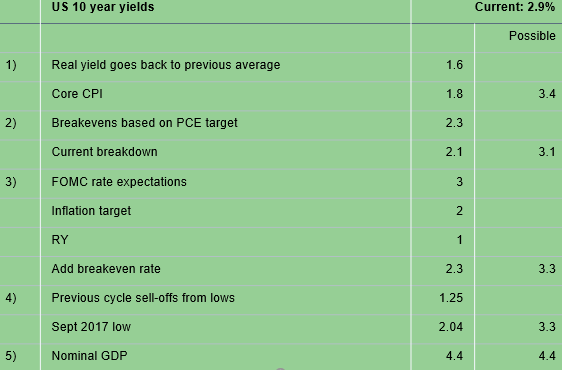Click the RY label cell
The height and width of the screenshot is (370, 562).
226,242
